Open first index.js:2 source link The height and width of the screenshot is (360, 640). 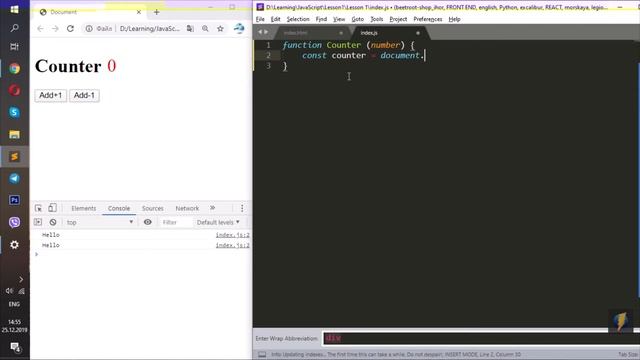pos(233,235)
